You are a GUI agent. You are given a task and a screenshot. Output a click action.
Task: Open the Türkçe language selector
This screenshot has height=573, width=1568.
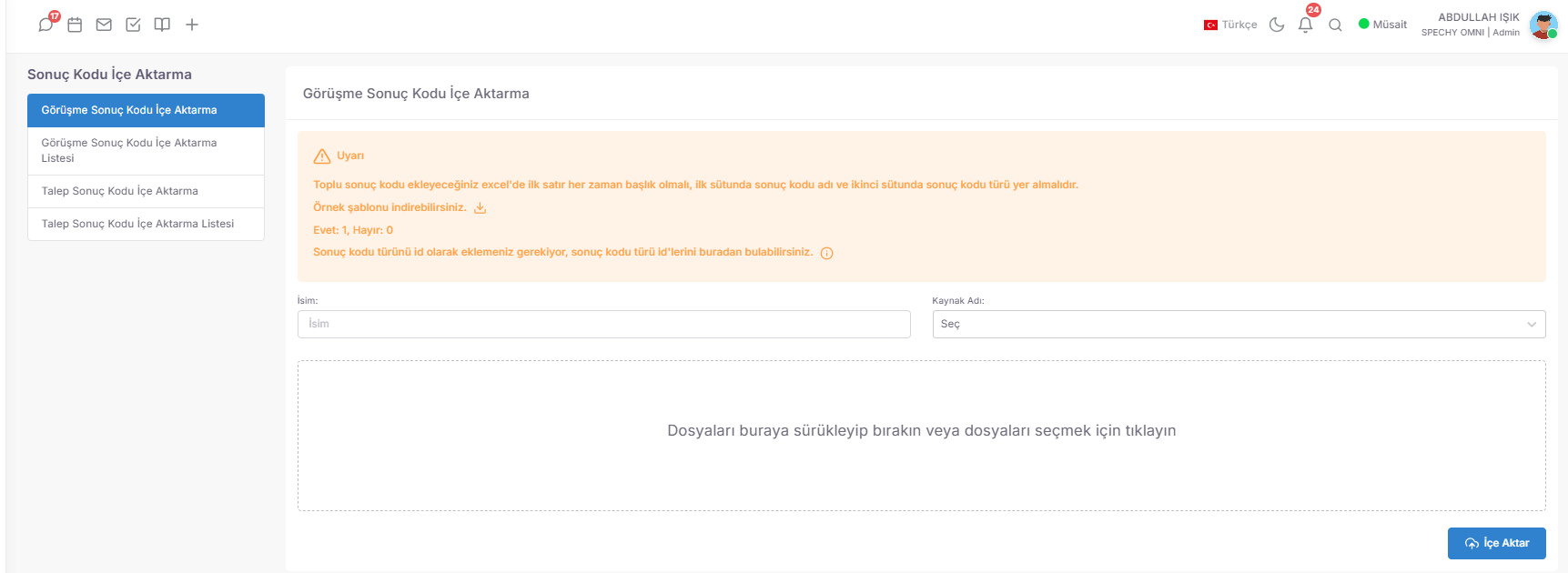1230,25
